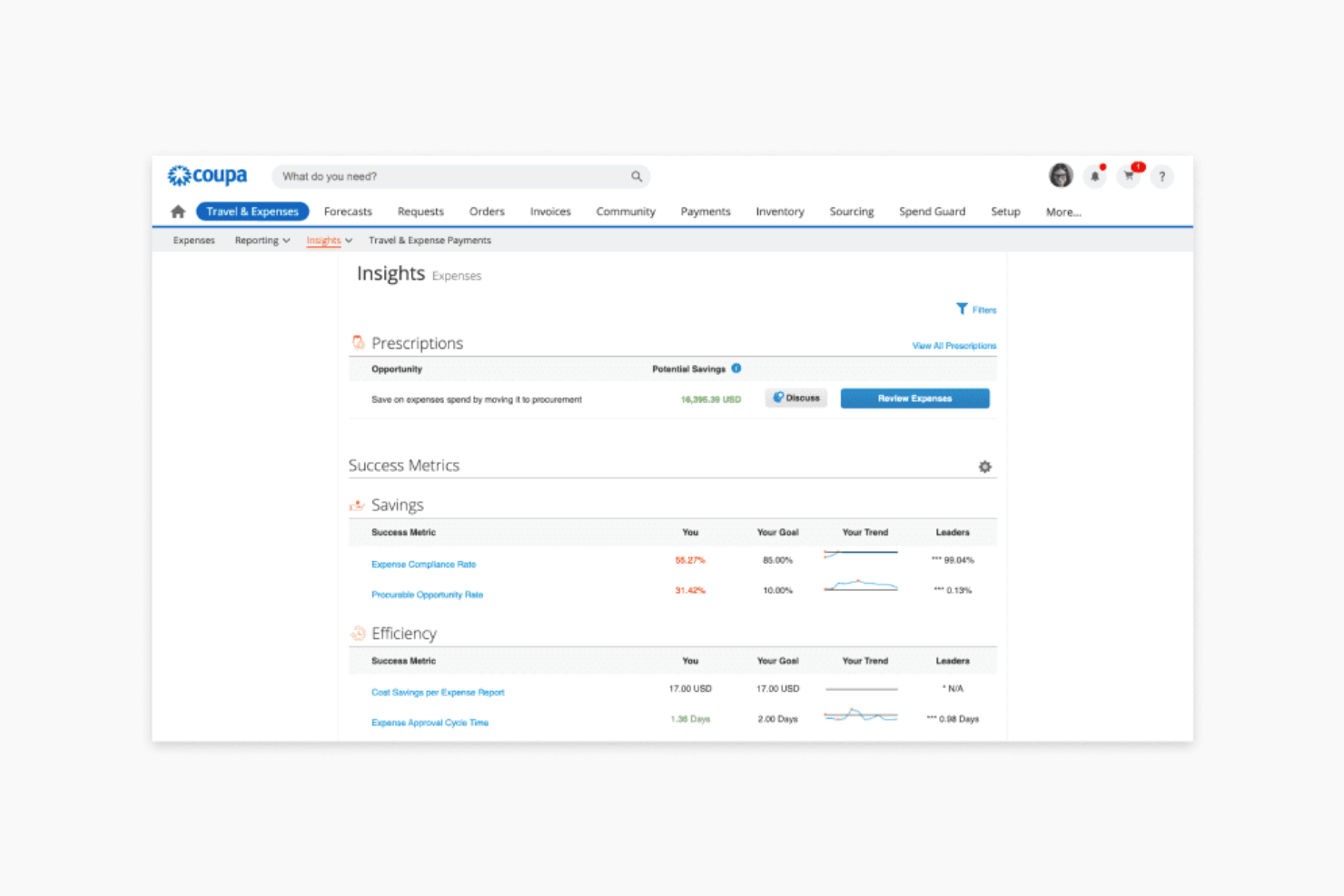1344x896 pixels.
Task: Click the Expense Compliance Rate trend sparkline
Action: (x=860, y=556)
